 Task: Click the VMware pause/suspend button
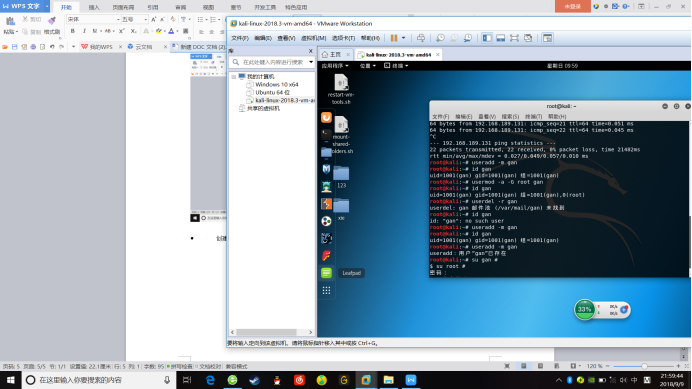394,38
